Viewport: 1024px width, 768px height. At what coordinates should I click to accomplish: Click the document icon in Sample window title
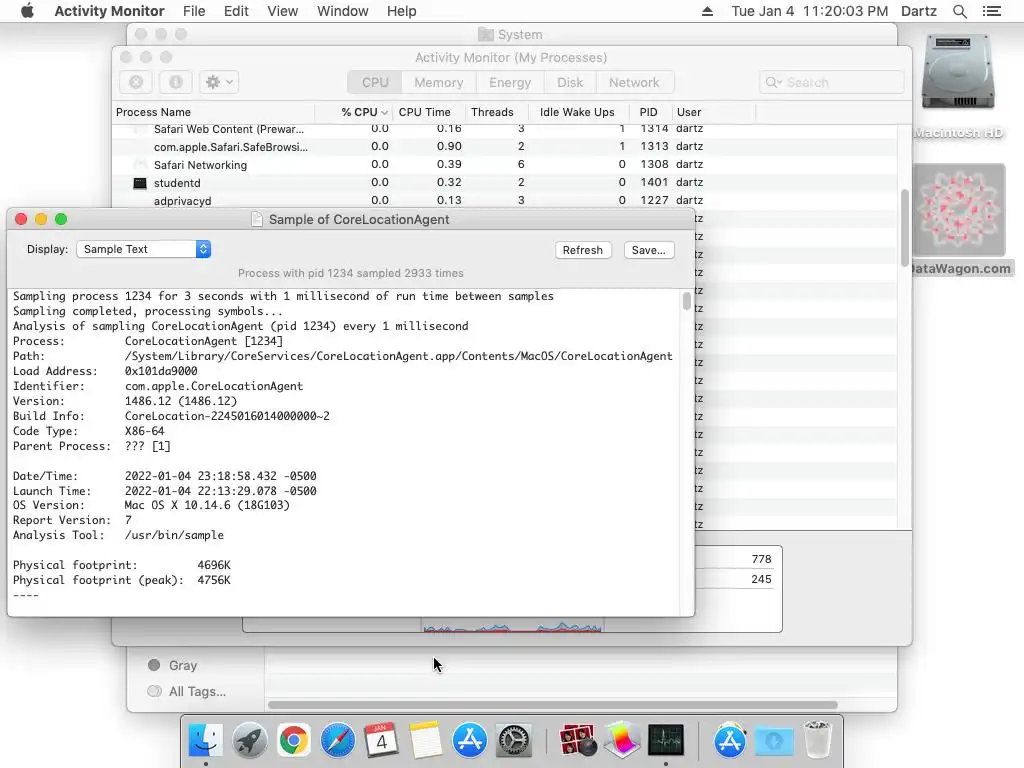tap(257, 219)
